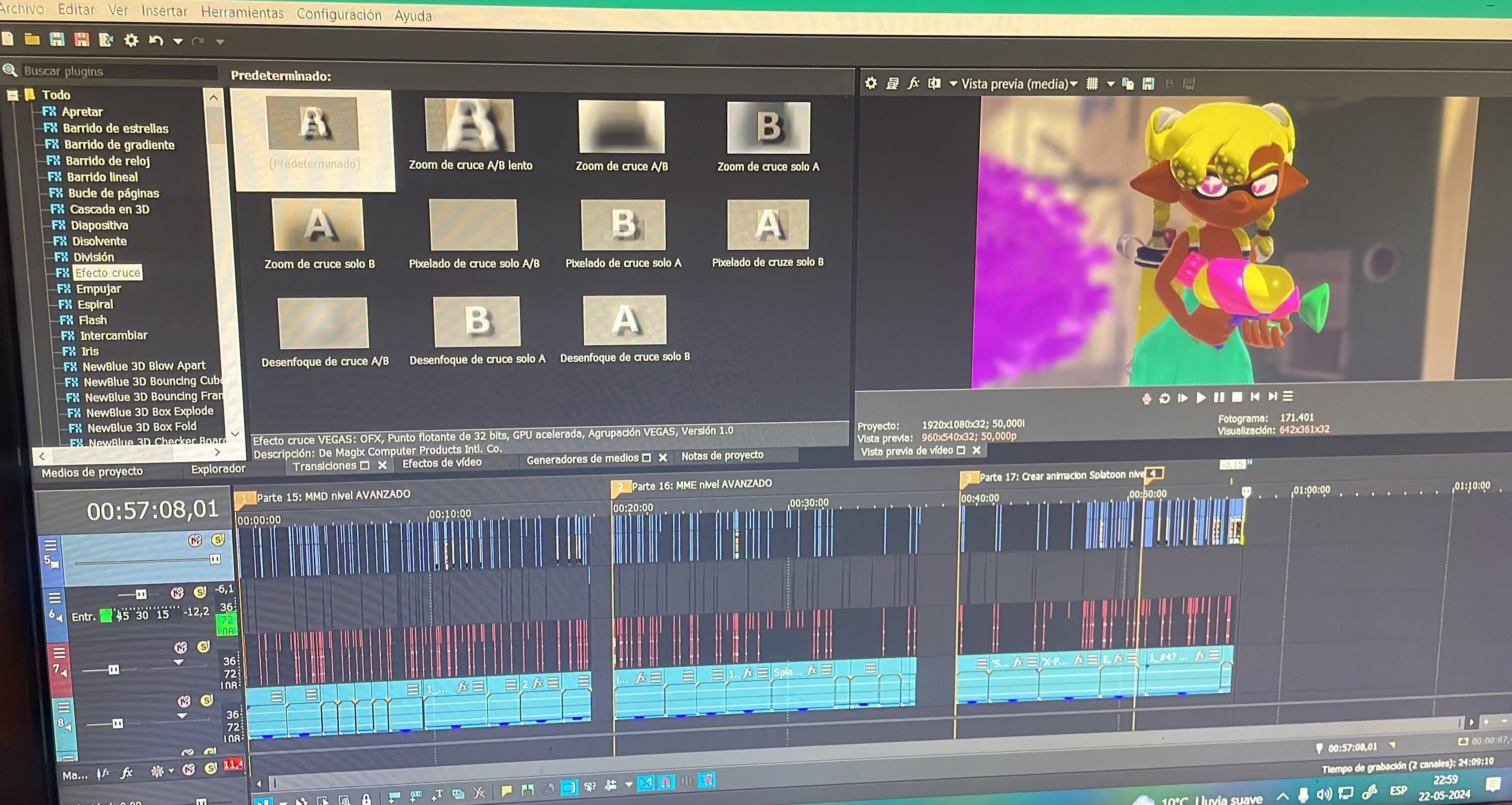Mute audio track 7
This screenshot has height=805, width=1512.
181,647
